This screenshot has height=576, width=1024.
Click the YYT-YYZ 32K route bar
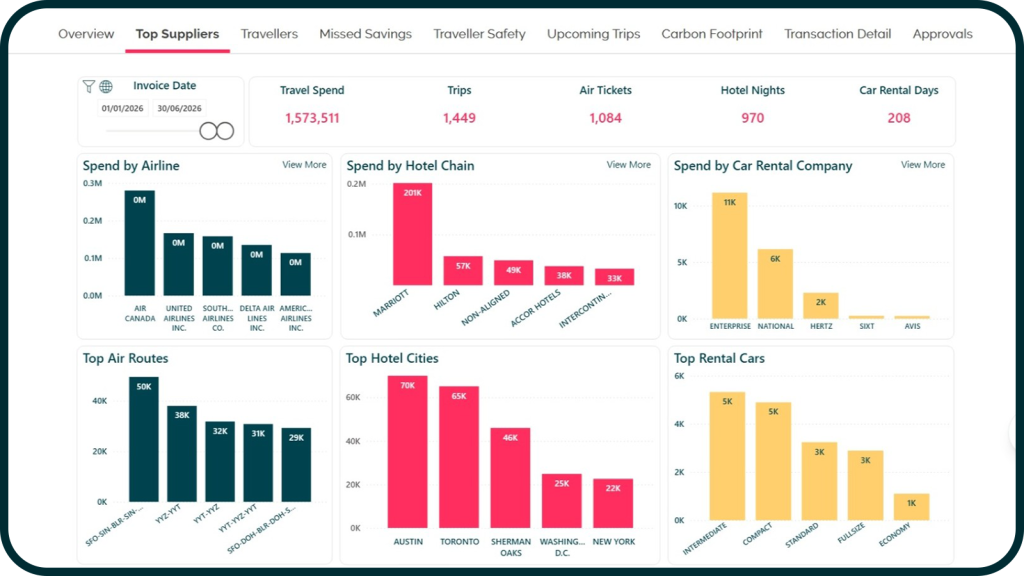(220, 462)
